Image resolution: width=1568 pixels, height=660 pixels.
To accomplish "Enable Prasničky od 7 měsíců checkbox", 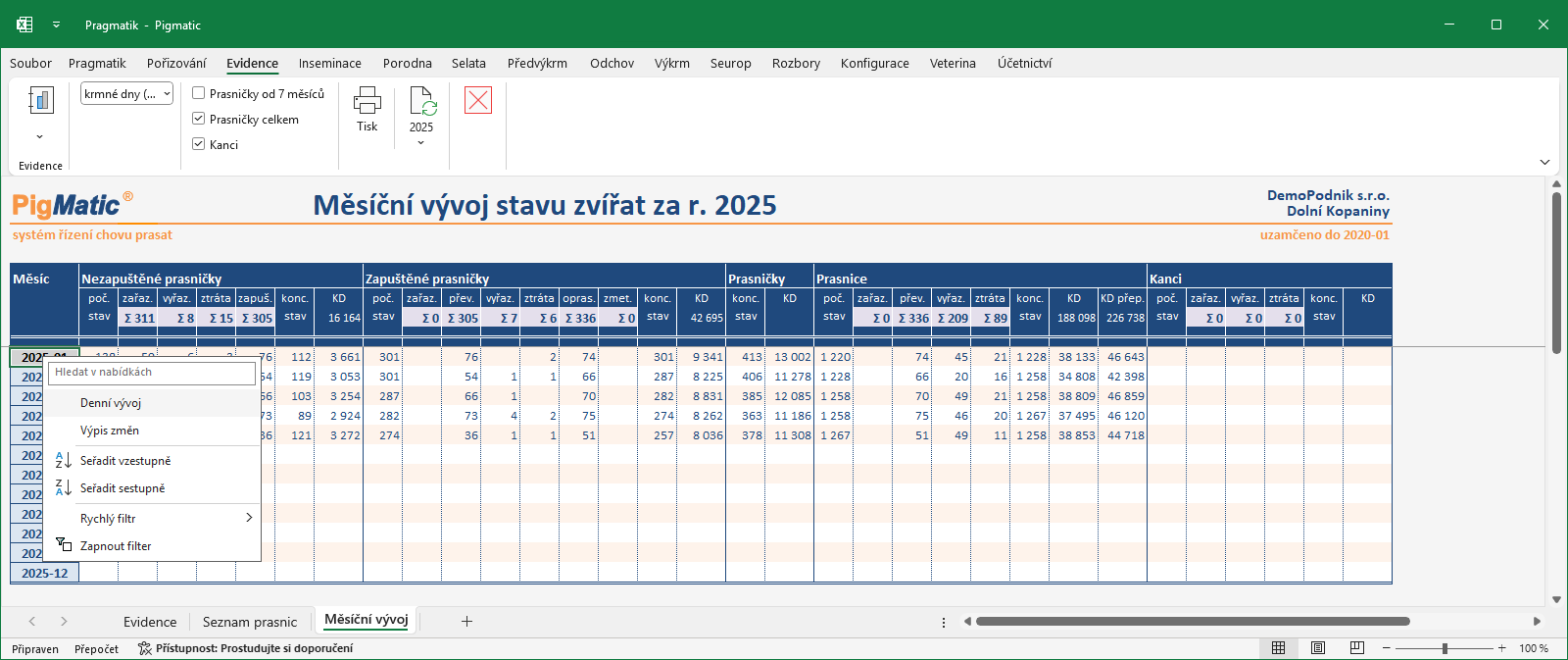I will tap(199, 93).
